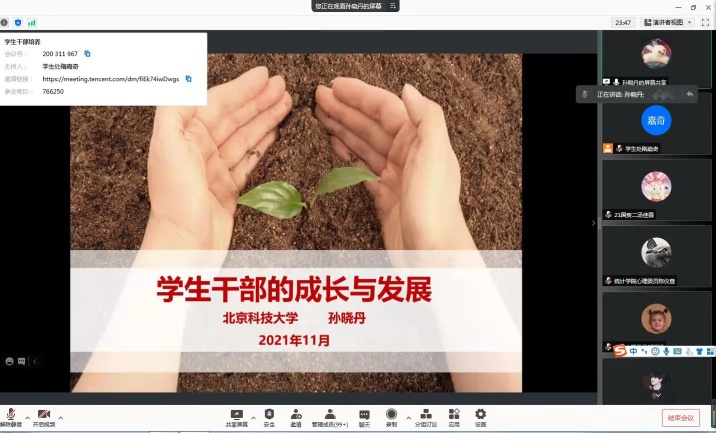Image resolution: width=716 pixels, height=433 pixels.
Task: Click the Breakout Discussion (分组讨论) icon
Action: [426, 415]
